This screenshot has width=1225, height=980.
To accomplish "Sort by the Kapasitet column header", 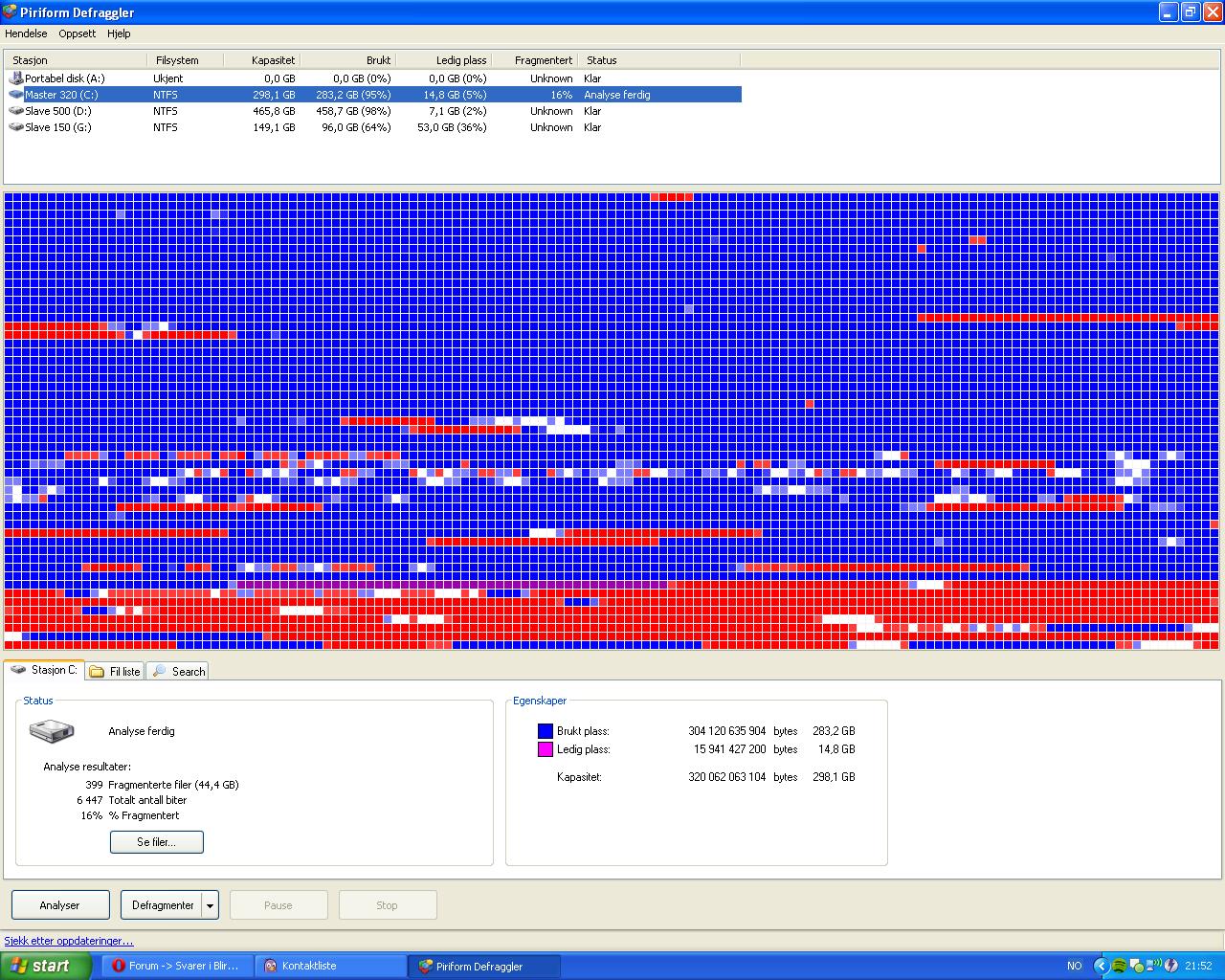I will pyautogui.click(x=262, y=60).
